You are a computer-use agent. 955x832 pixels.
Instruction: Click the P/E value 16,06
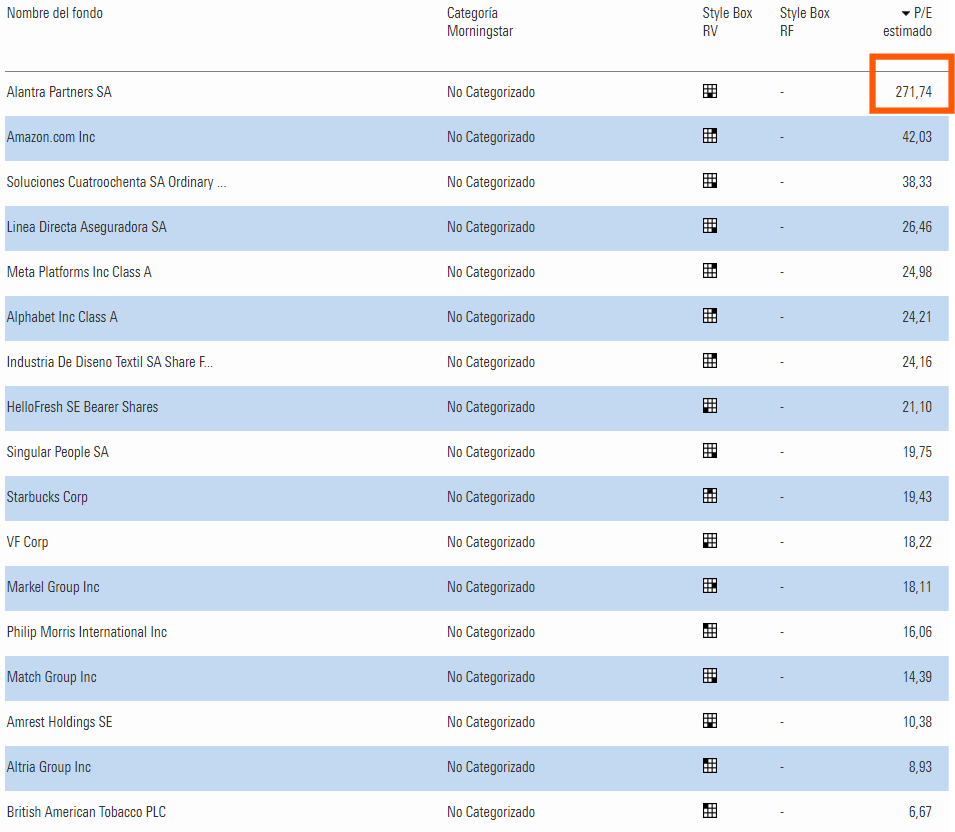tap(917, 633)
